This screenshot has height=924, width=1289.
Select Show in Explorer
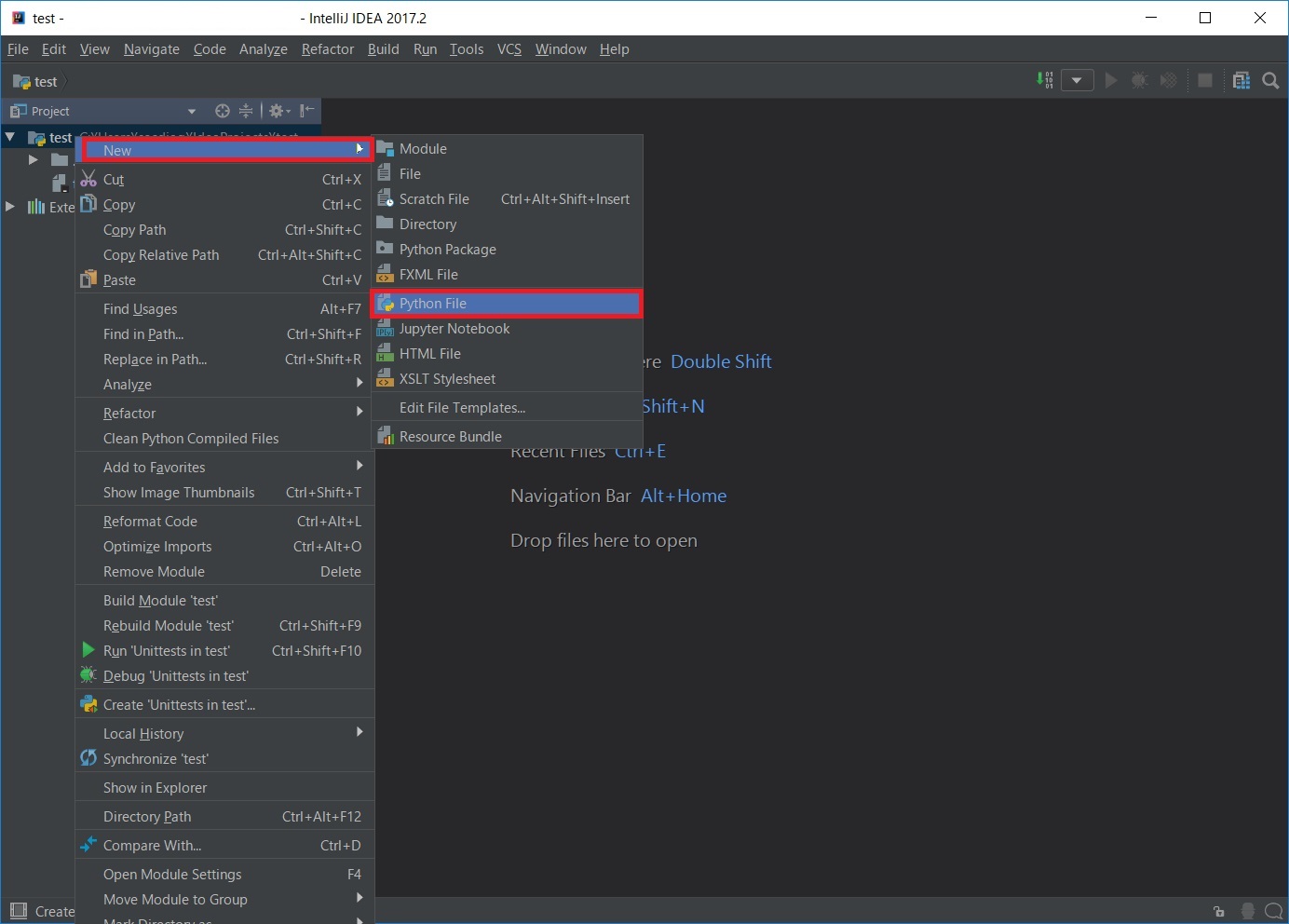pyautogui.click(x=156, y=788)
